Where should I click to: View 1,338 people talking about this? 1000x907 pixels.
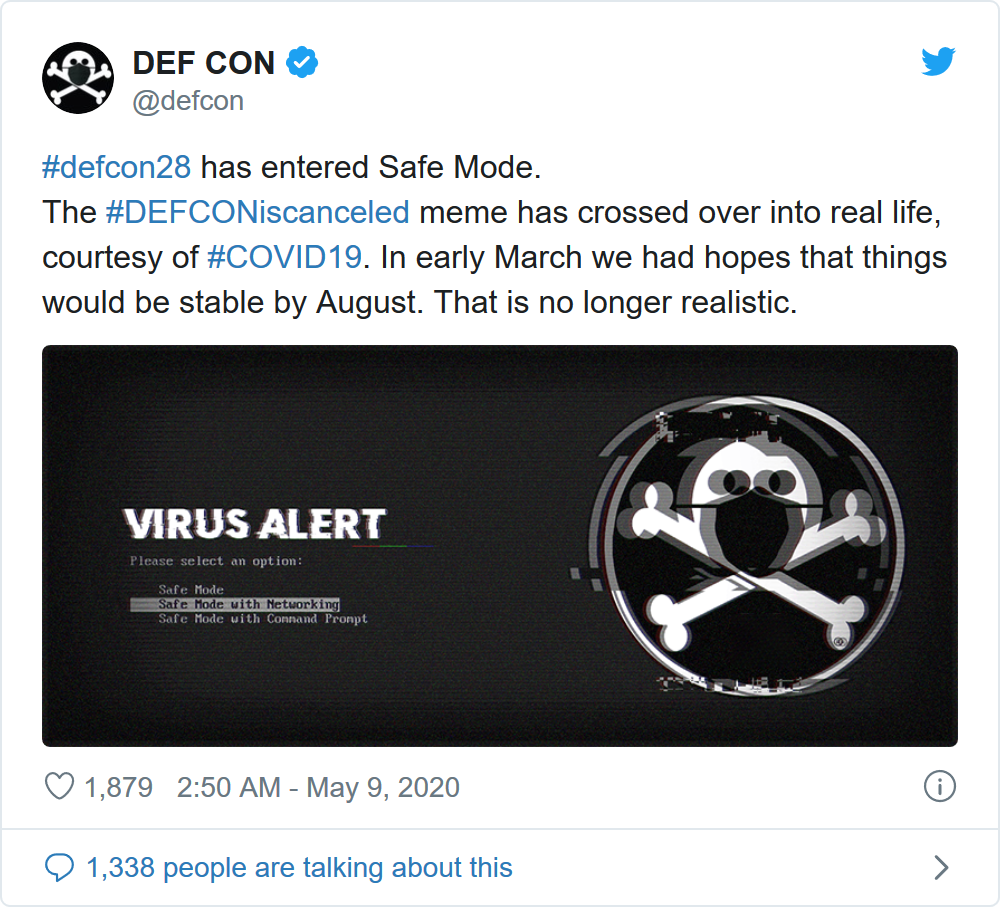pos(299,867)
